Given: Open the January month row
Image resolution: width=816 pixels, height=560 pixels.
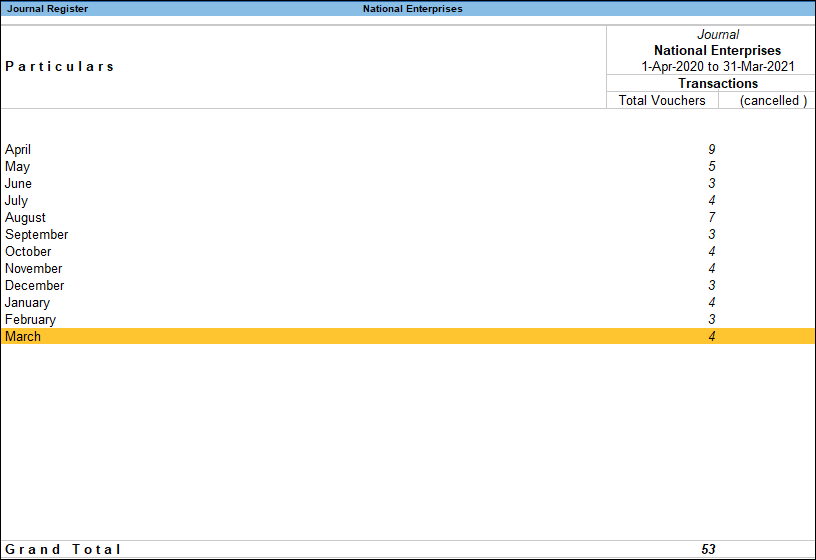Looking at the screenshot, I should (x=407, y=302).
